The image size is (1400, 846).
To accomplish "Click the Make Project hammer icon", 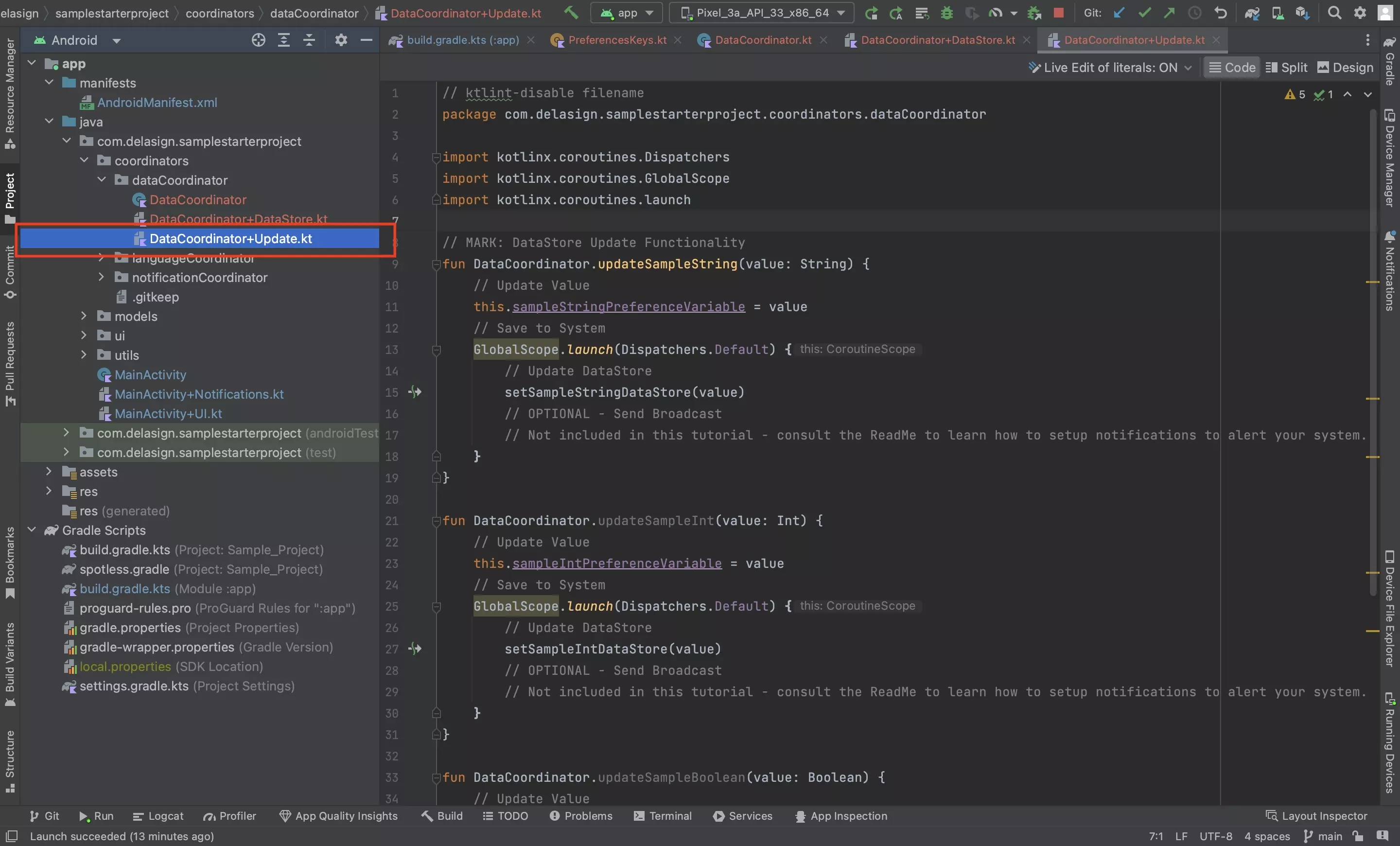I will point(572,13).
